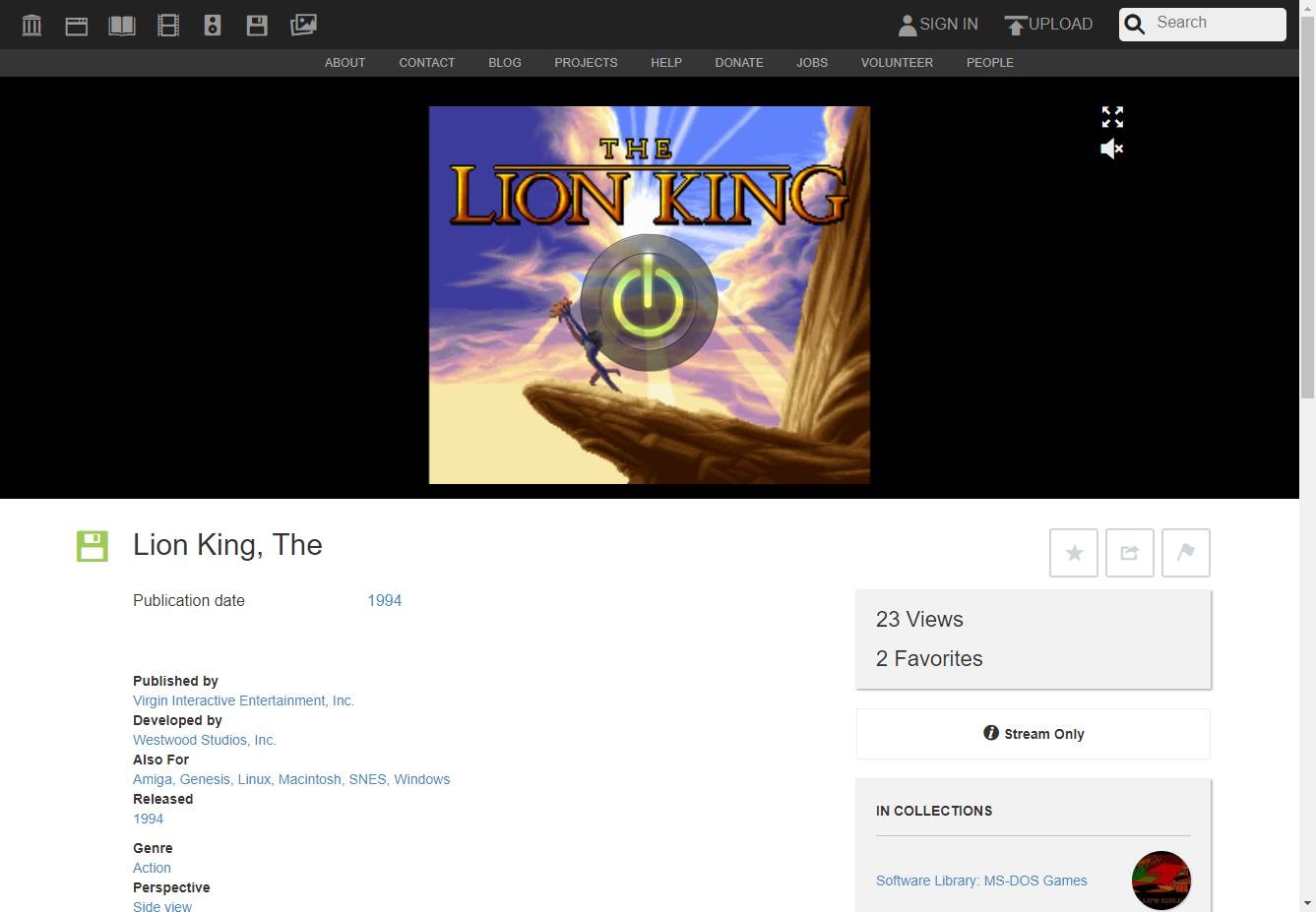Image resolution: width=1316 pixels, height=912 pixels.
Task: Open the Audio speaker icon
Action: click(x=213, y=25)
